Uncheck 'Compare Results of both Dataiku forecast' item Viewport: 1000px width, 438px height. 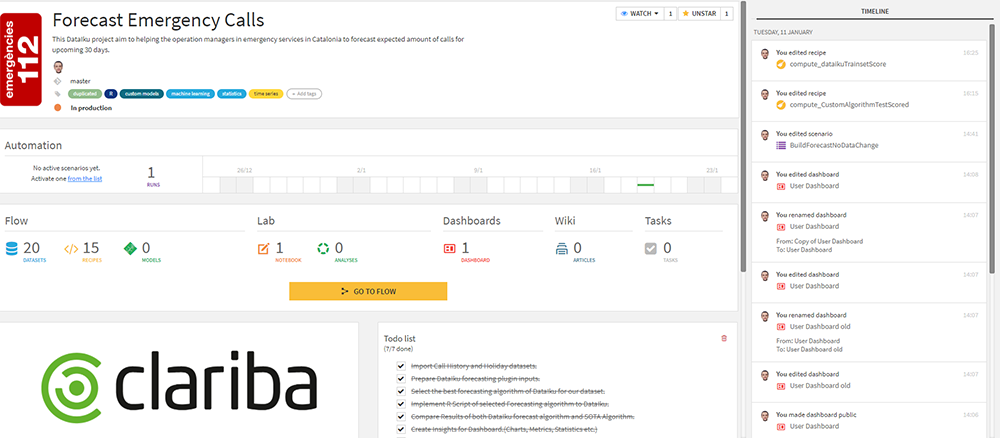pyautogui.click(x=401, y=417)
